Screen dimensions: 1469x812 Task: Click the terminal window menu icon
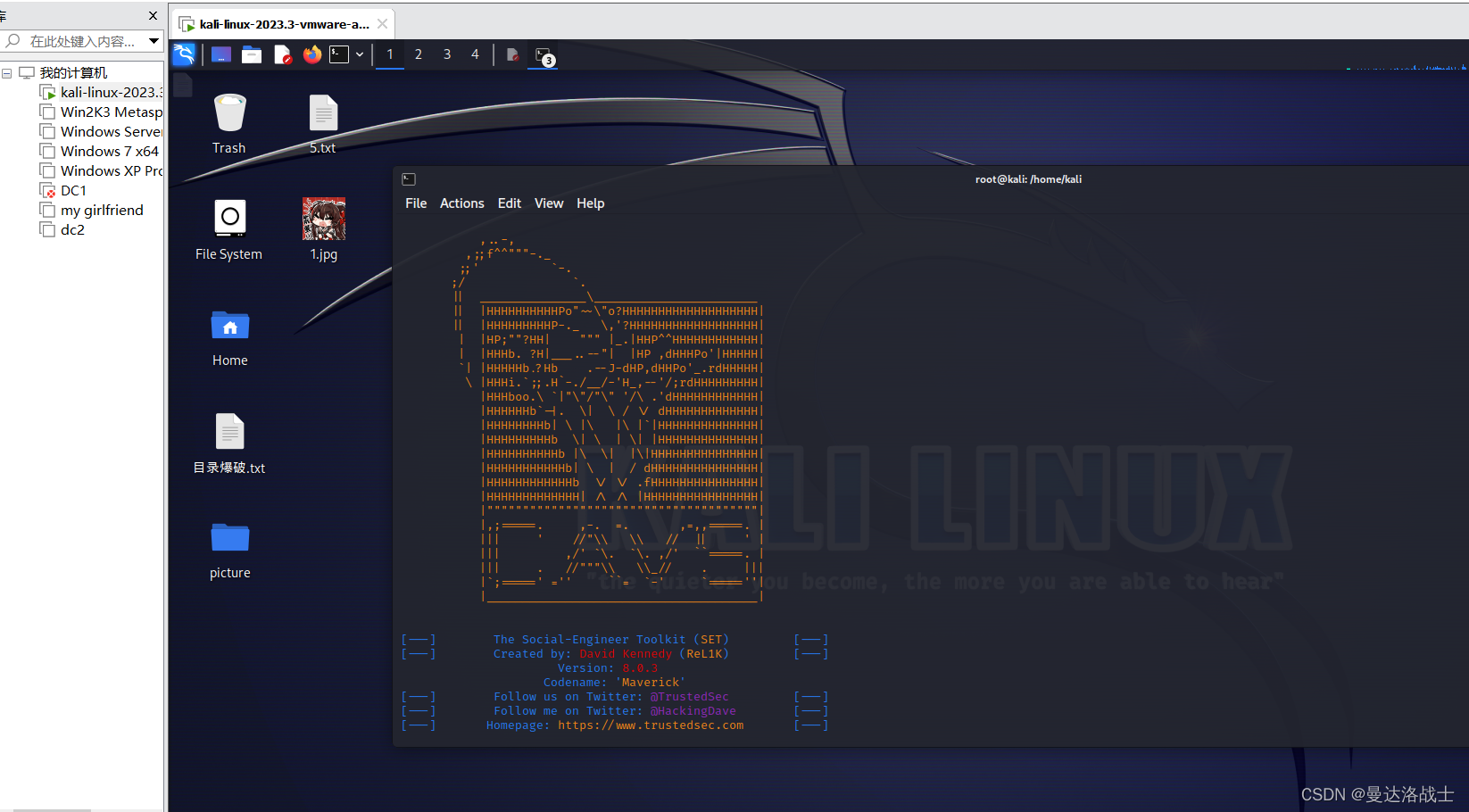point(409,179)
